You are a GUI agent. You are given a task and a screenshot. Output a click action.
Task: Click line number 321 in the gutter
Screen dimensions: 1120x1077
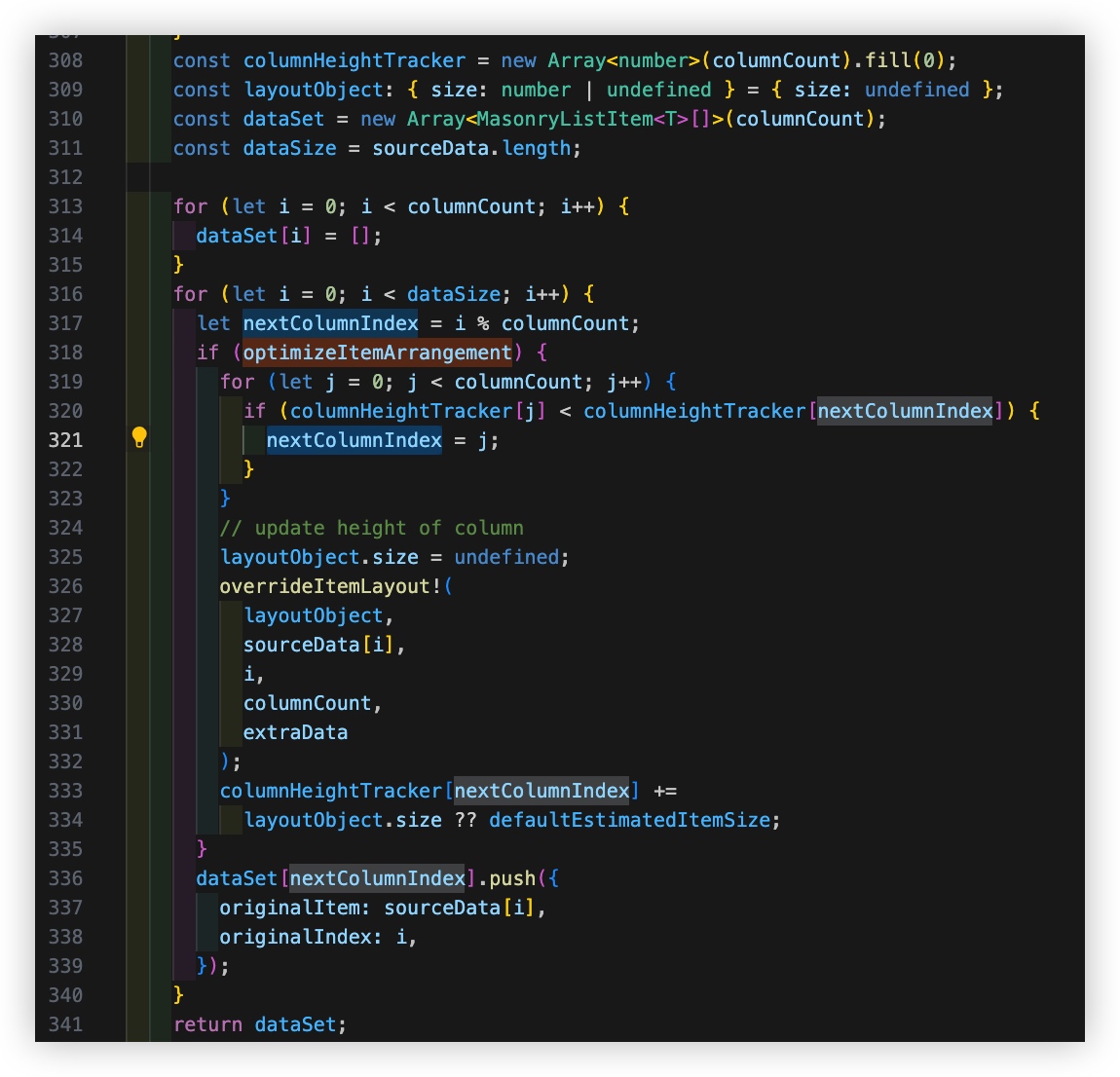65,440
